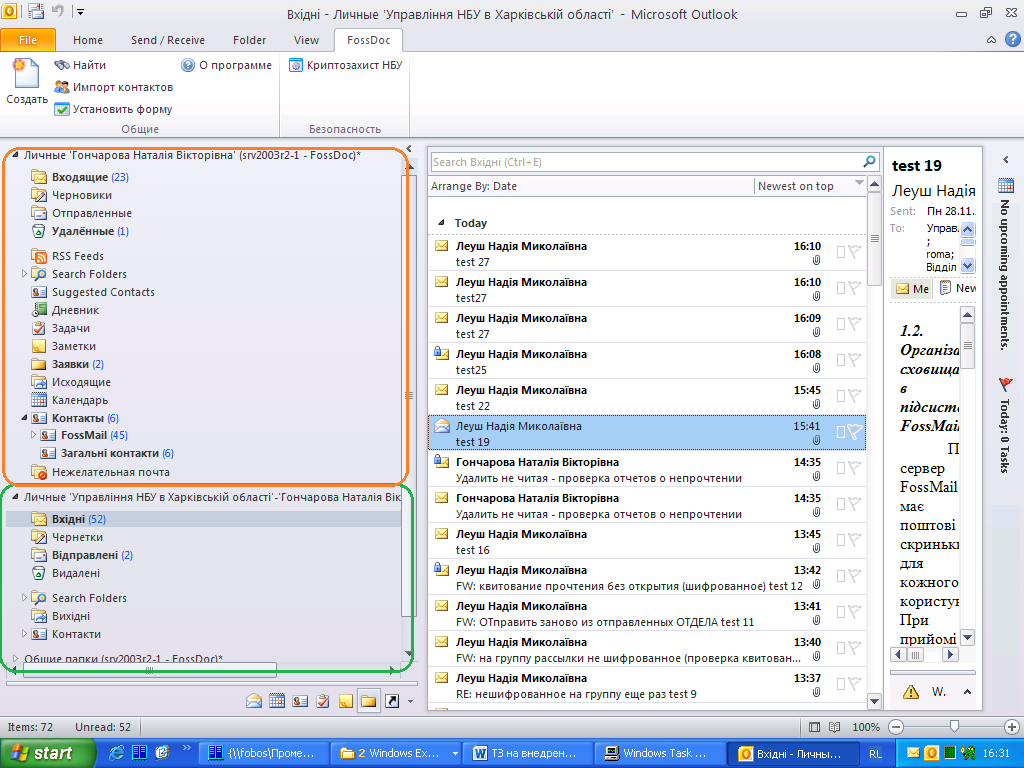Open the View ribbon tab

click(306, 40)
